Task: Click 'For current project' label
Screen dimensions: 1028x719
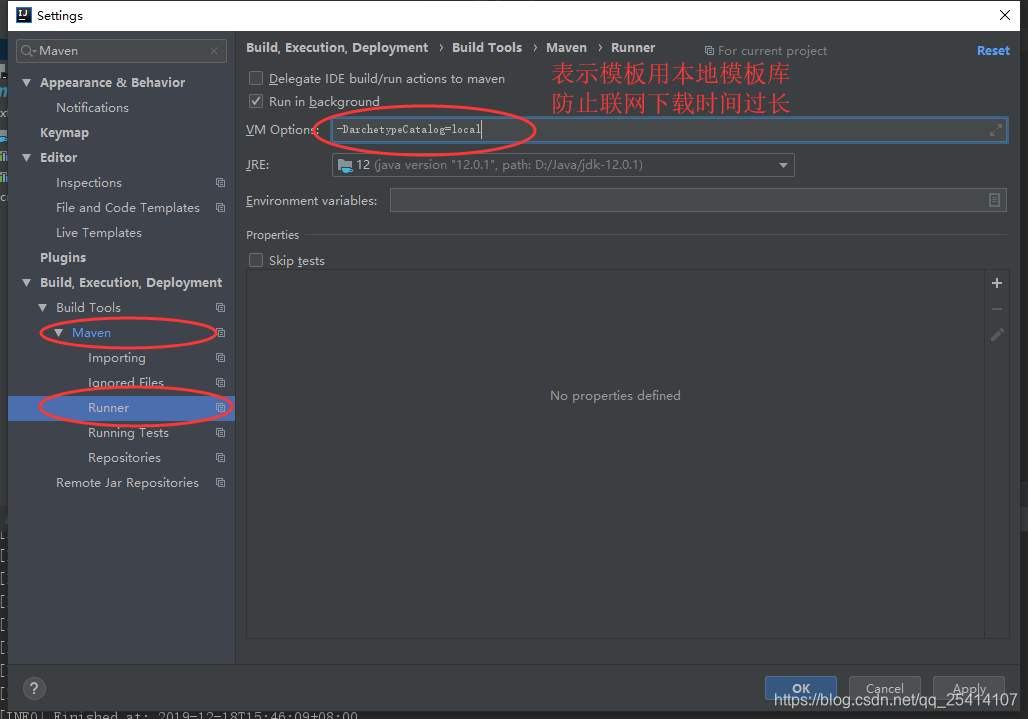Action: click(x=772, y=50)
